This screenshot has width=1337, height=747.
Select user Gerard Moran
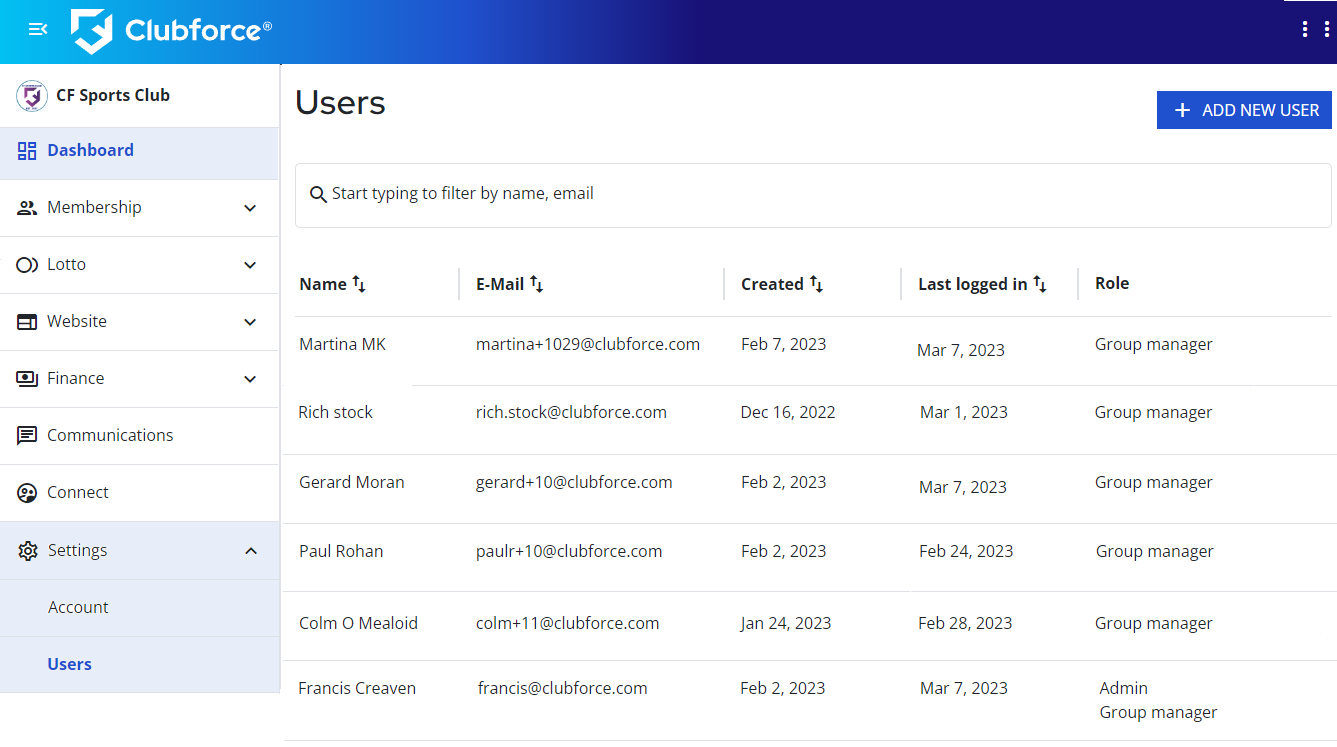point(352,483)
